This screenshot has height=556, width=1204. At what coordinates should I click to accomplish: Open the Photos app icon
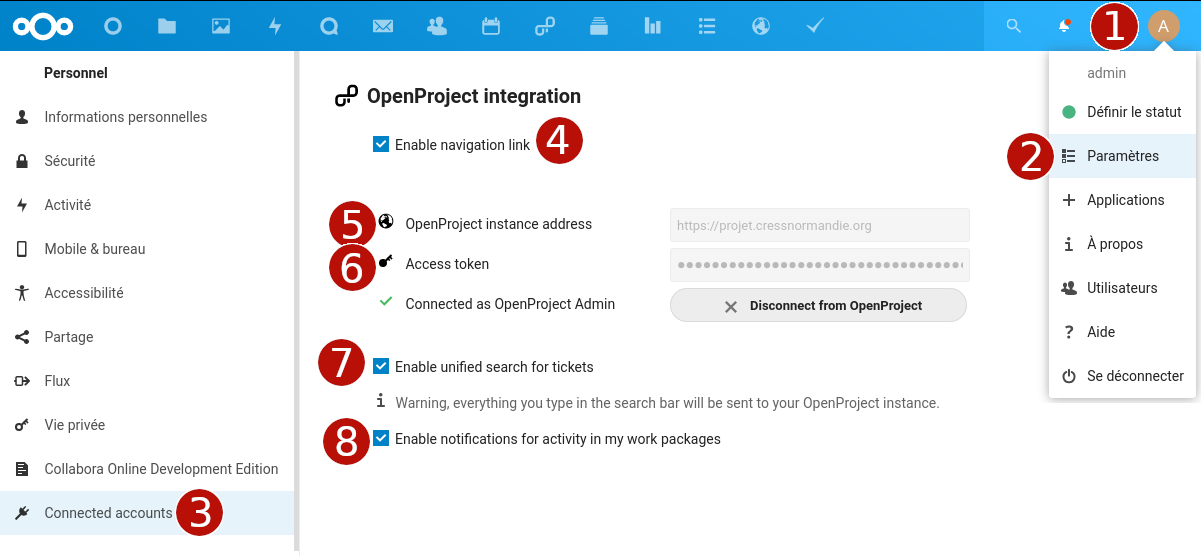[221, 26]
